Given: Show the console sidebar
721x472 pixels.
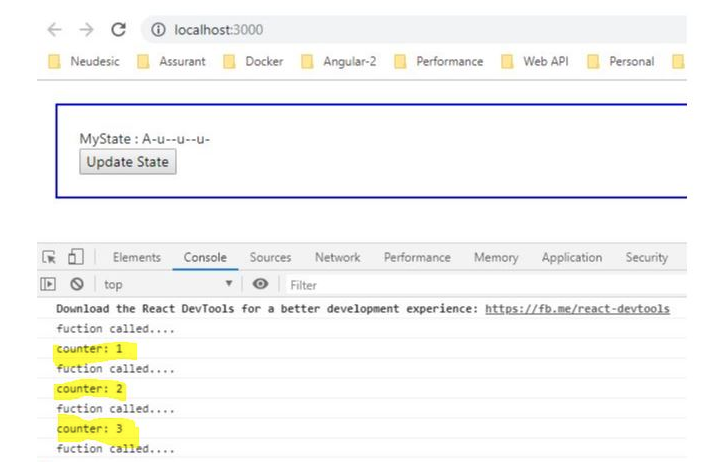Looking at the screenshot, I should (48, 284).
